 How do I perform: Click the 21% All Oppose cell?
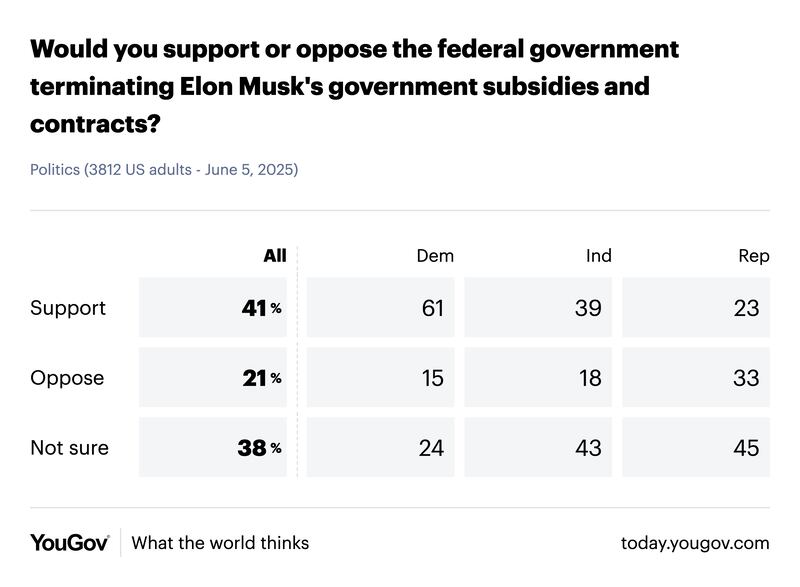tap(213, 378)
